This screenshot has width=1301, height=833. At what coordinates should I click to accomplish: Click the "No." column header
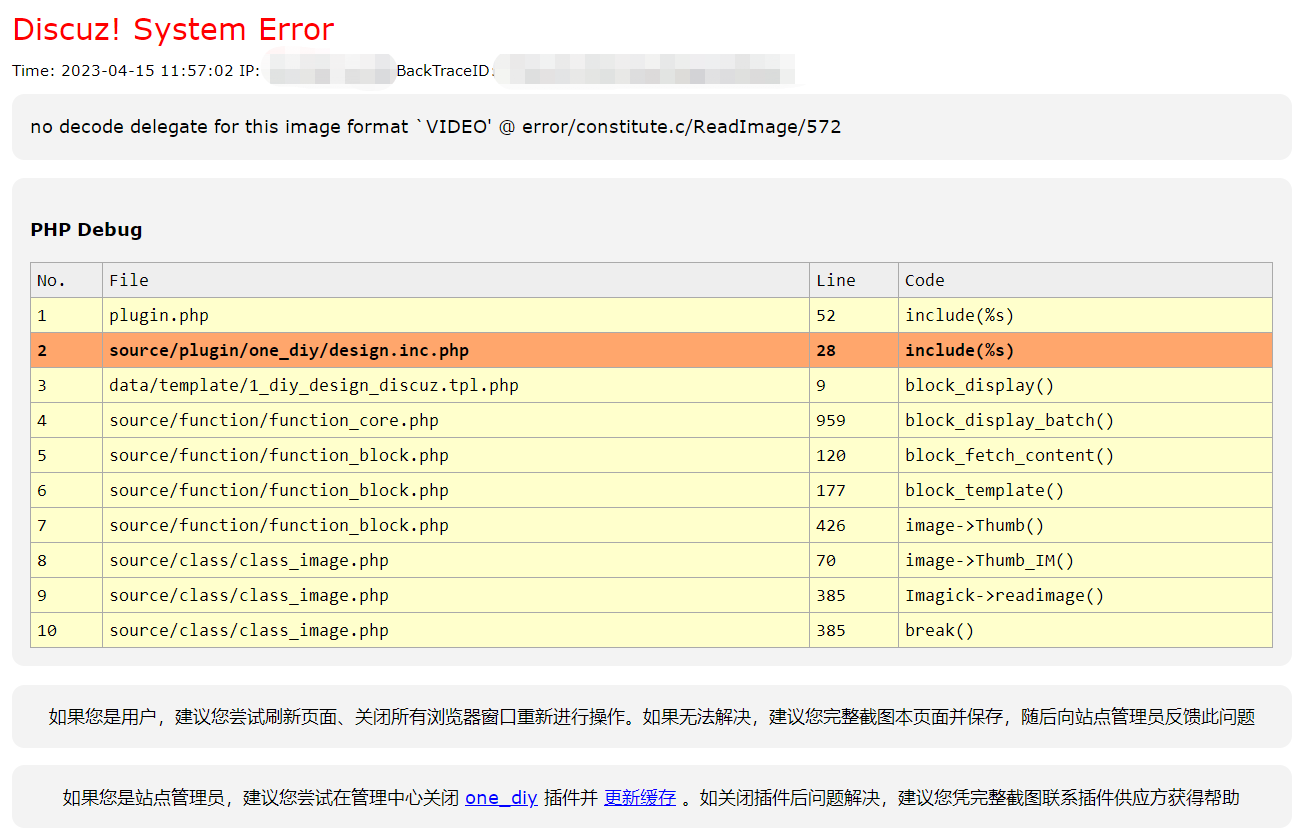(66, 280)
